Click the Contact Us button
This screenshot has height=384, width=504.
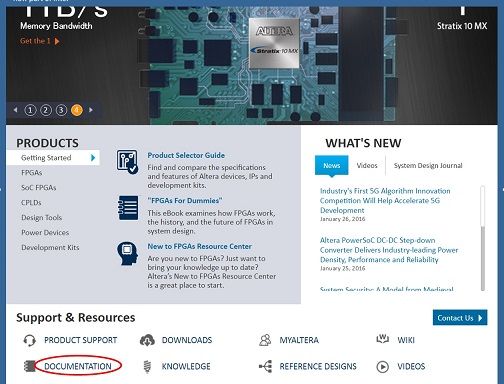[x=460, y=318]
